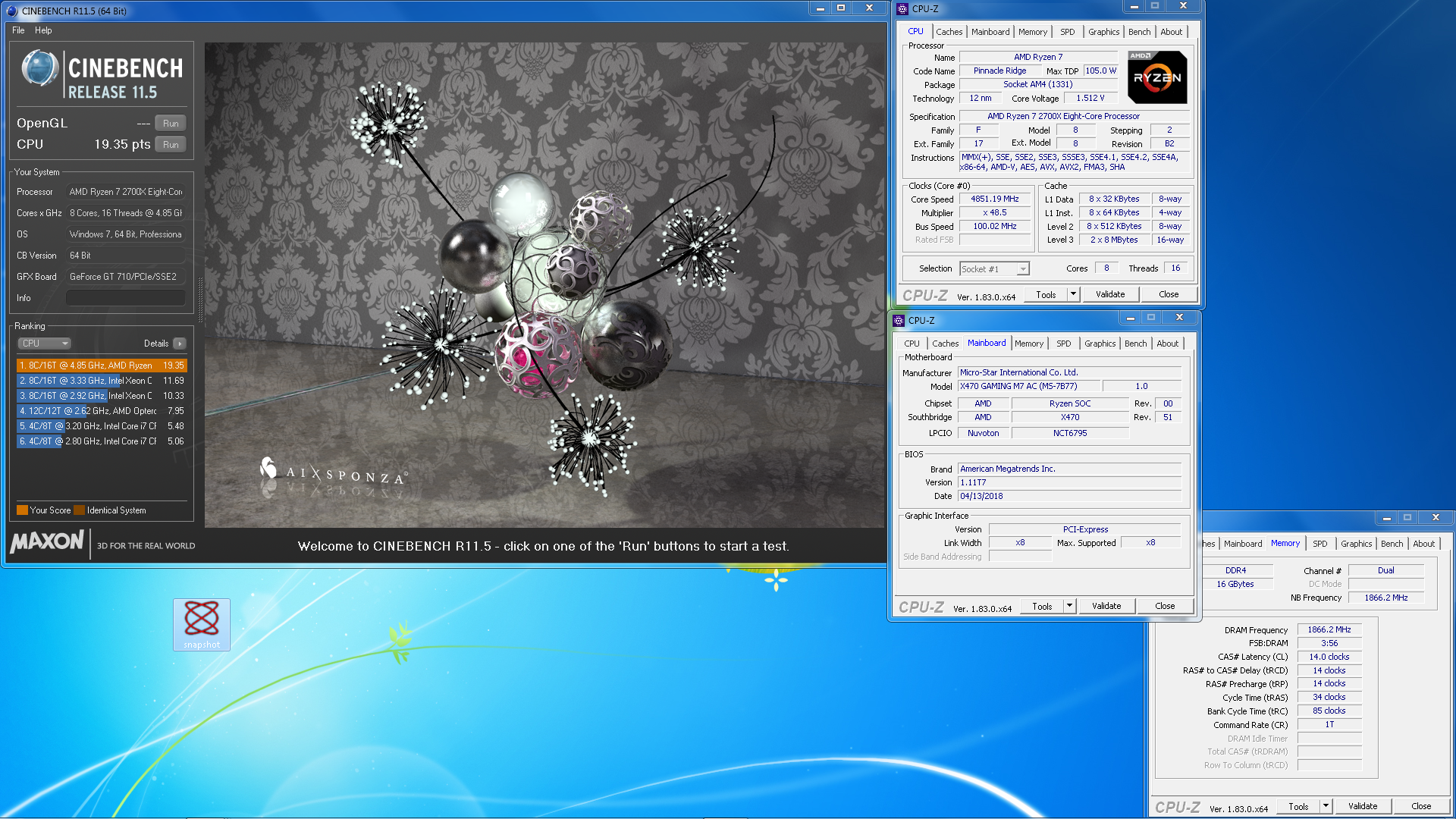The image size is (1456, 819).
Task: Expand Tools dropdown arrow in top CPU-Z
Action: (1073, 294)
